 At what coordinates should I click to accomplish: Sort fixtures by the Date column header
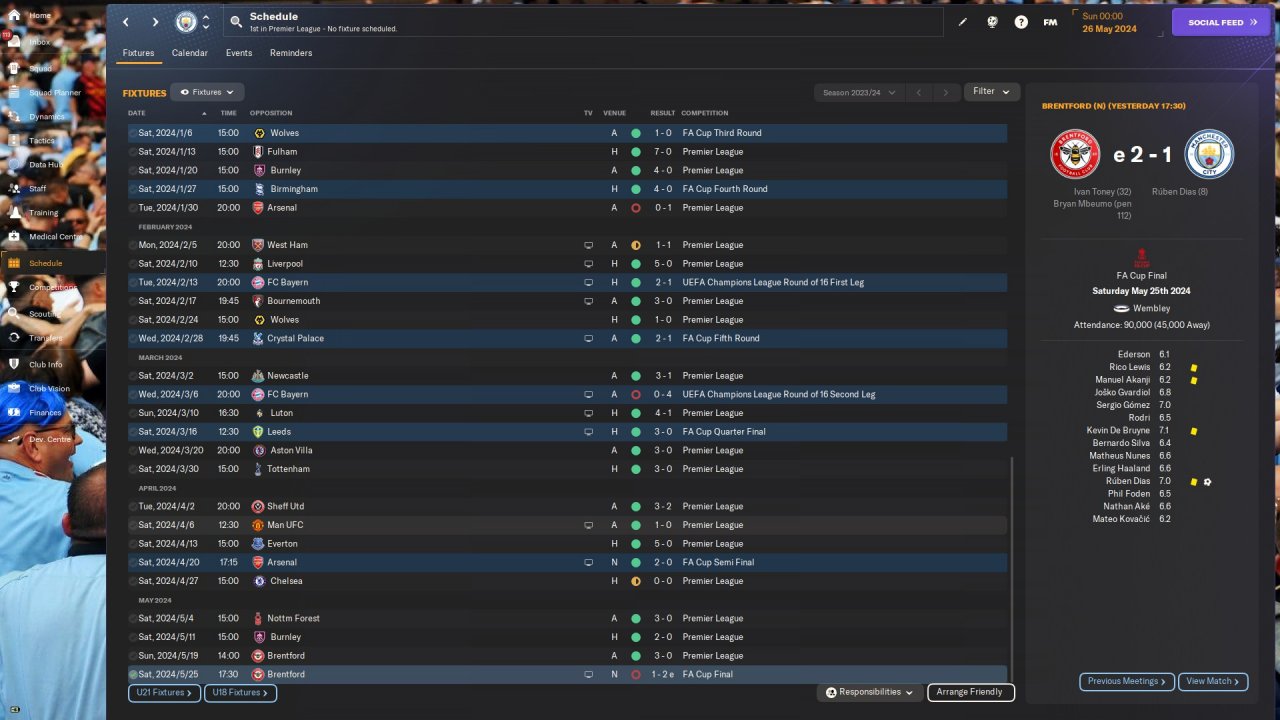point(137,113)
